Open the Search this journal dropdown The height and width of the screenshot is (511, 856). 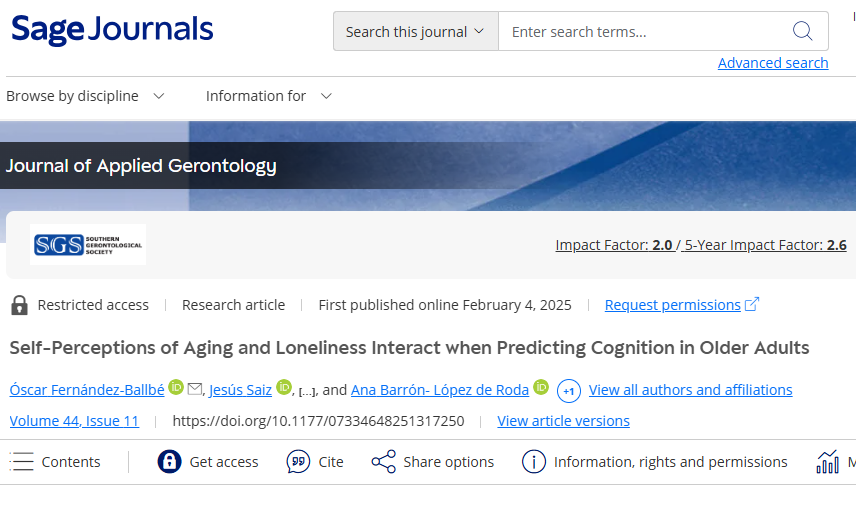tap(415, 31)
